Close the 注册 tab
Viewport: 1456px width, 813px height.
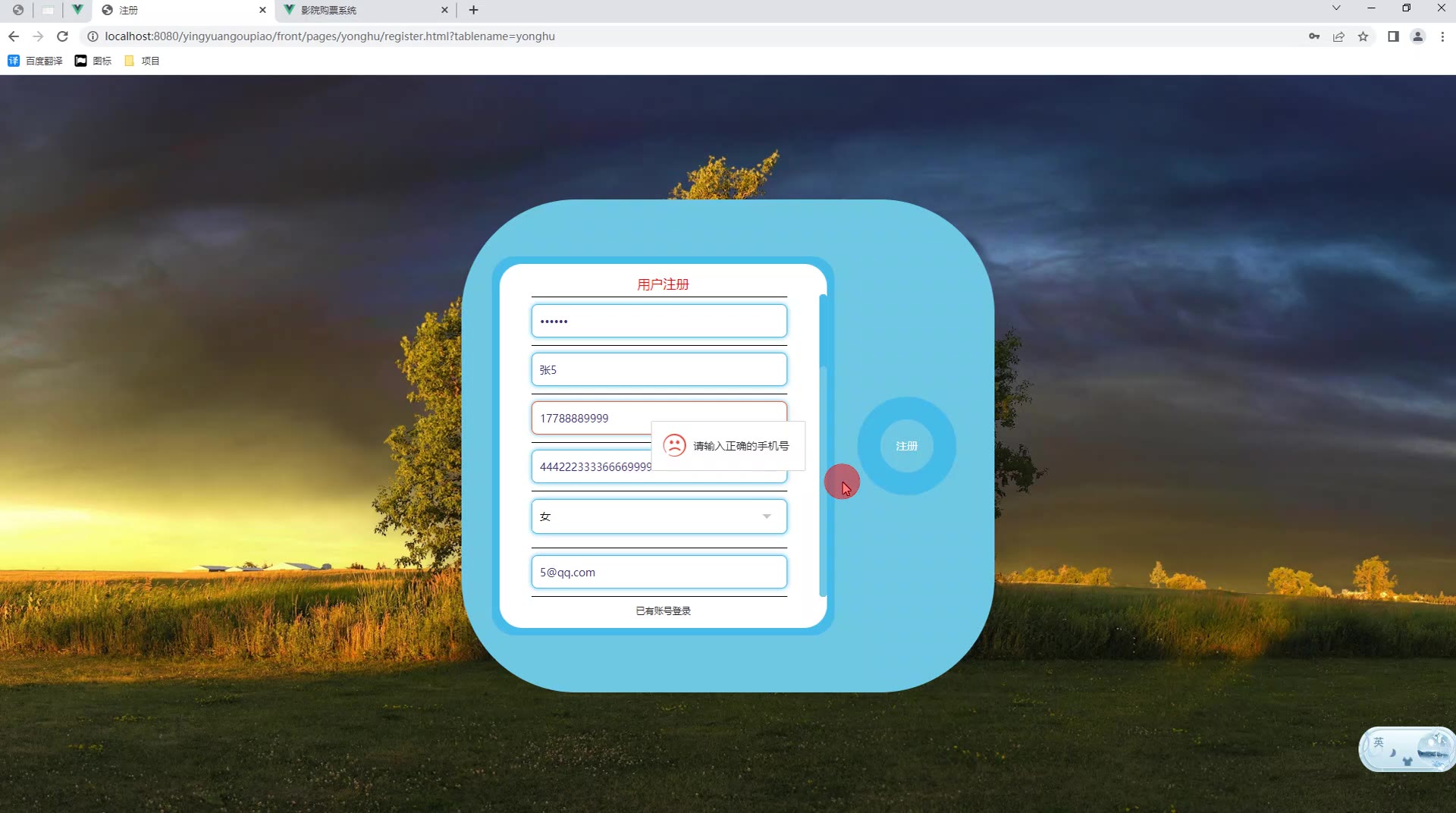(x=262, y=10)
